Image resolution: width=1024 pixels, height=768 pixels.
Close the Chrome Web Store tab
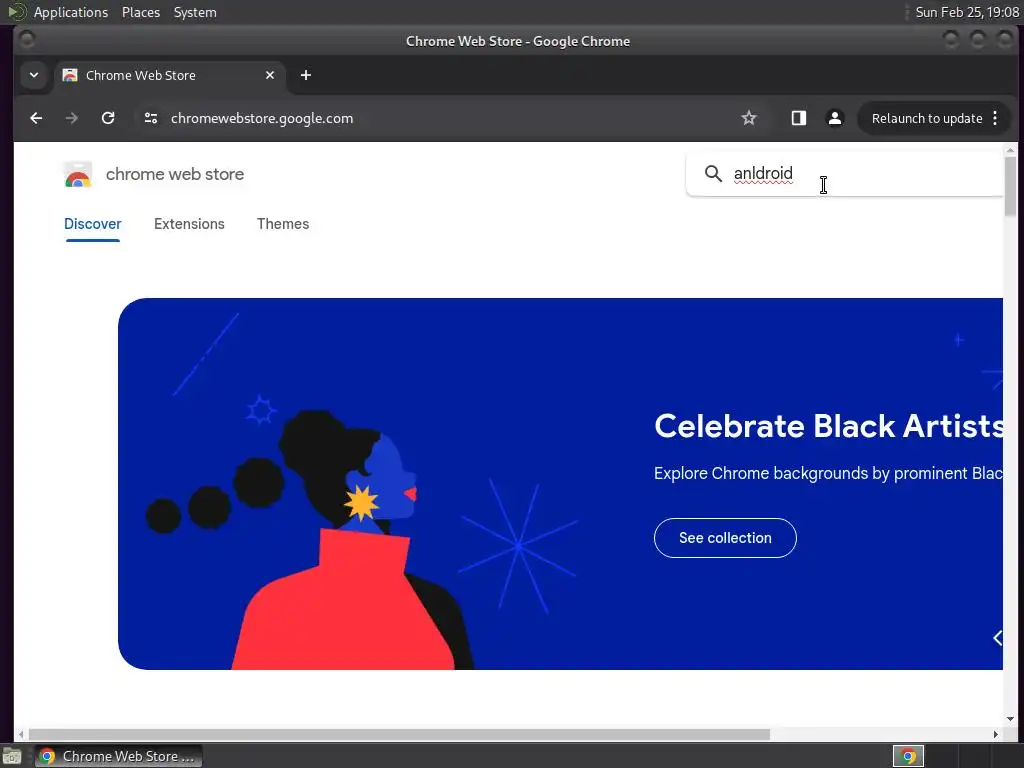tap(270, 75)
